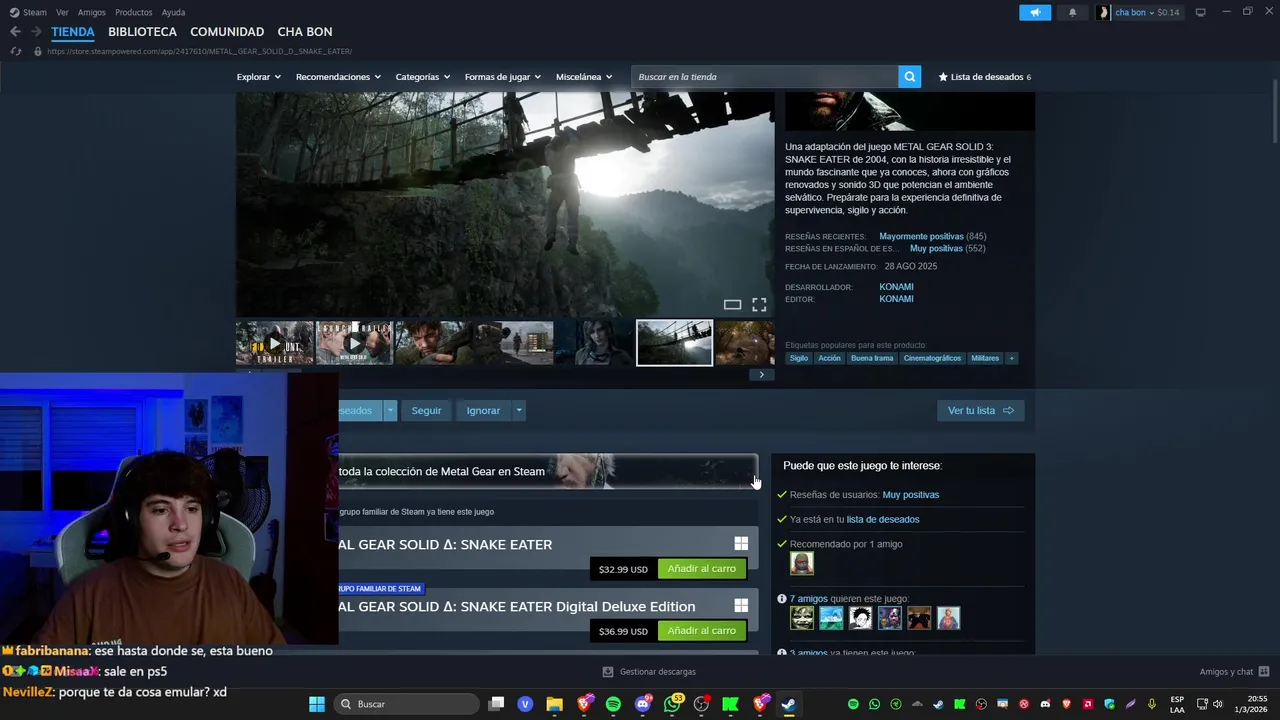Open Discord from the taskbar
The height and width of the screenshot is (720, 1280).
pos(642,704)
